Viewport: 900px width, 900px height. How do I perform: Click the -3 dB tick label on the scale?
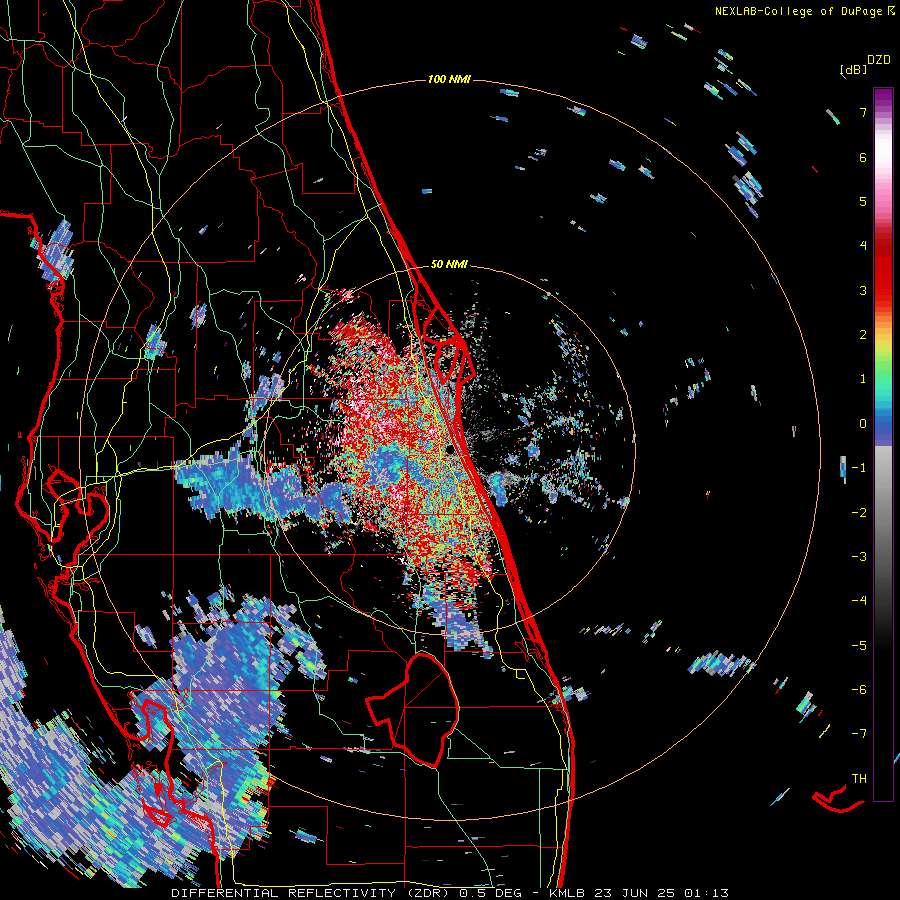tap(859, 556)
